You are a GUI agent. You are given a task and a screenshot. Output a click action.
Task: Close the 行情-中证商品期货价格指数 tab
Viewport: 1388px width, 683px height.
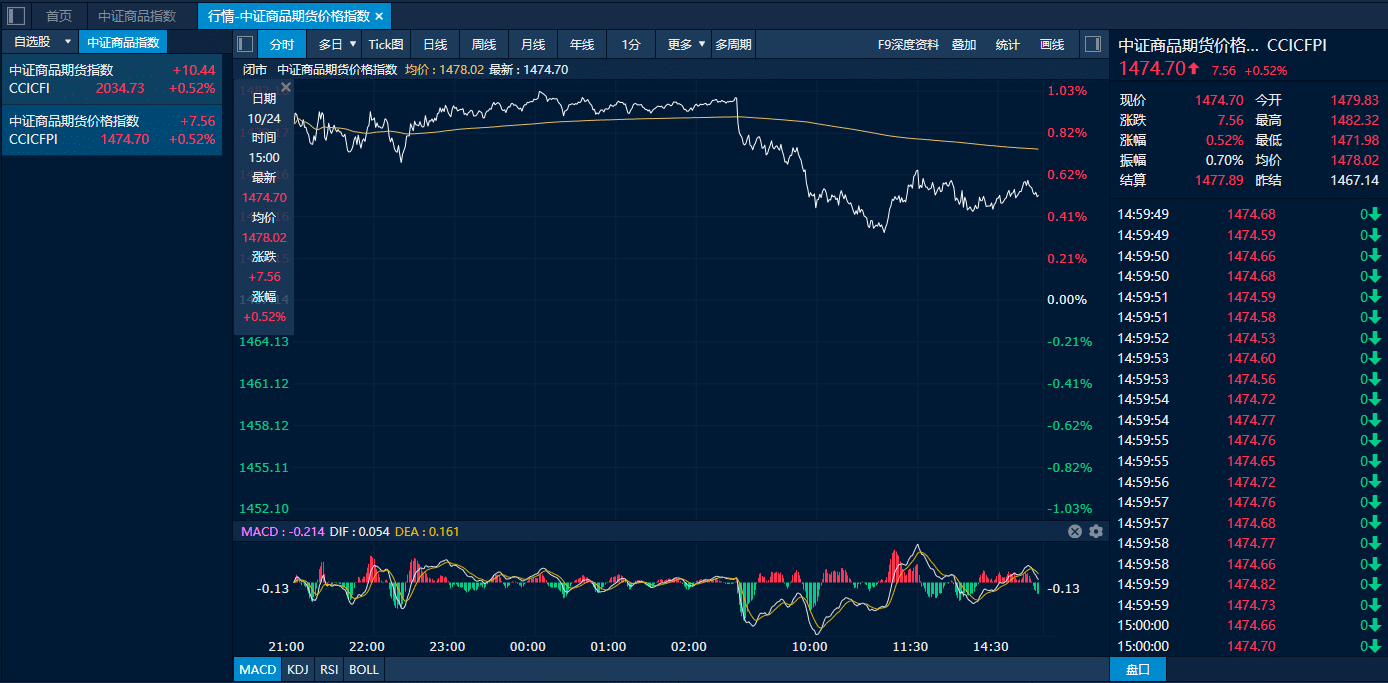[x=379, y=16]
